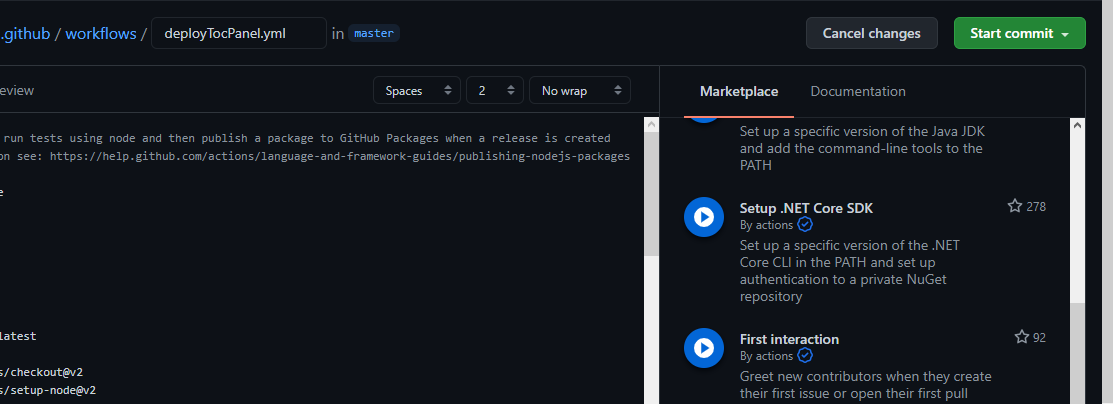Click 'By actions' under First interaction

pos(766,356)
